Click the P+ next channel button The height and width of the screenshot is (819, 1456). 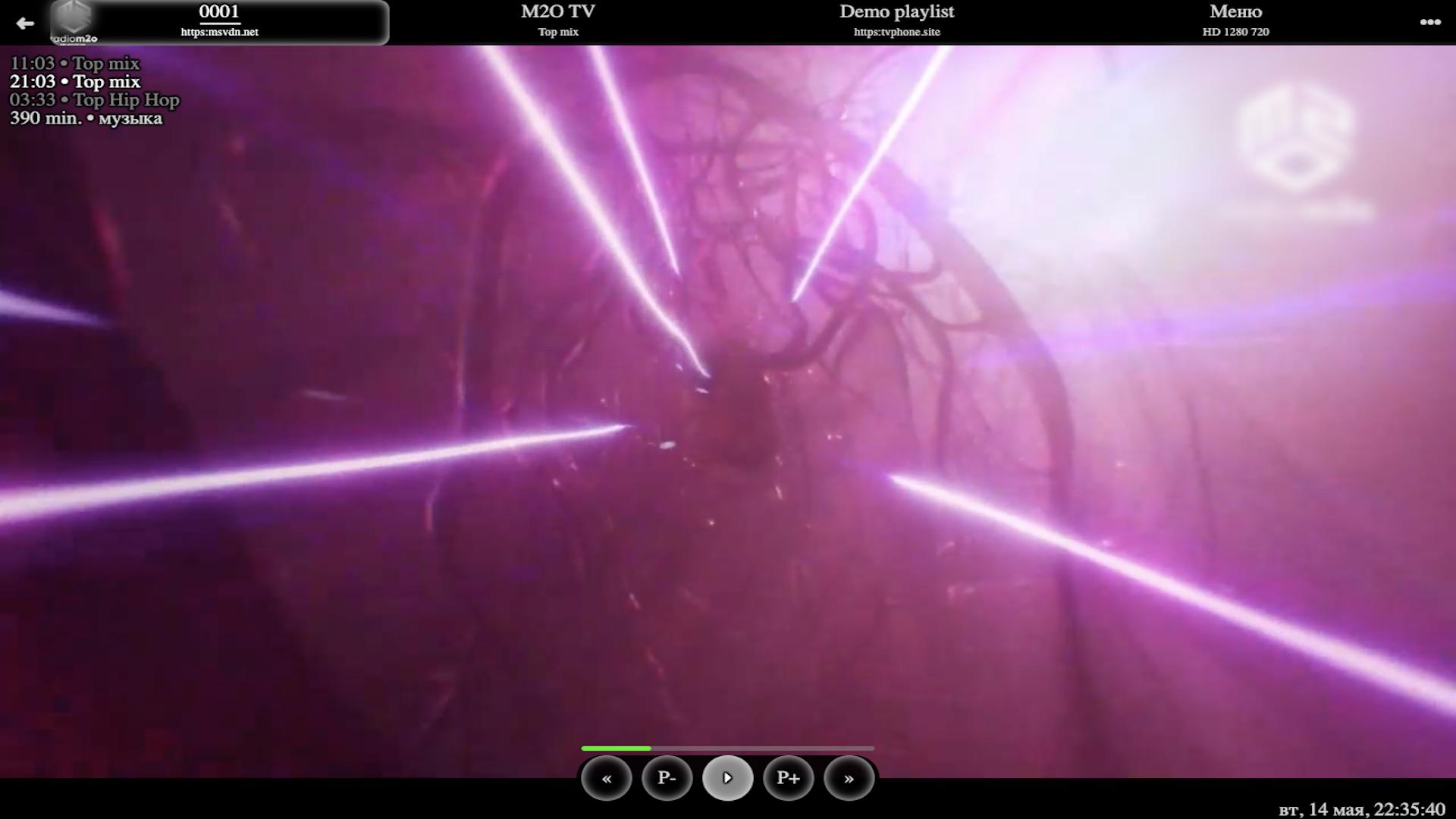[789, 778]
